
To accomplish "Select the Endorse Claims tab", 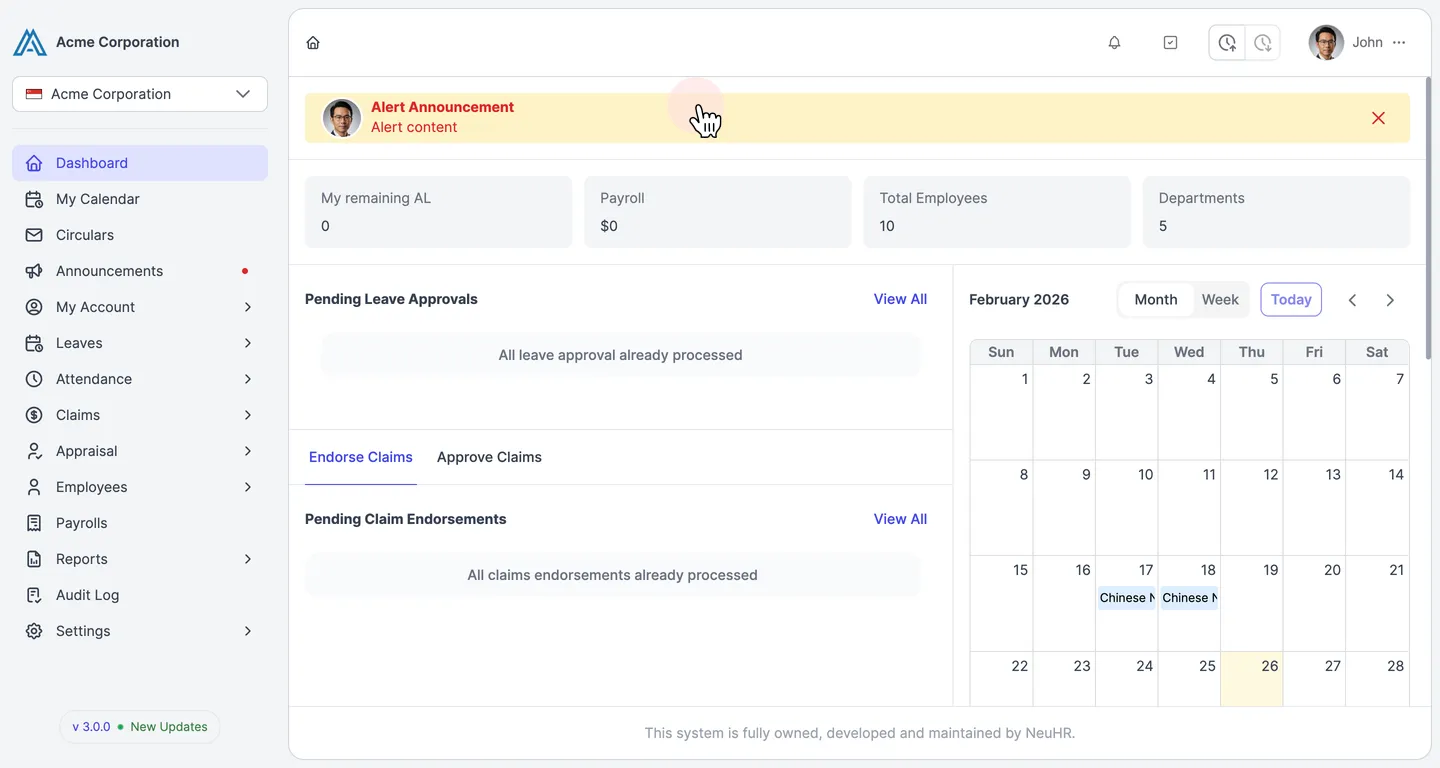I will pos(361,457).
